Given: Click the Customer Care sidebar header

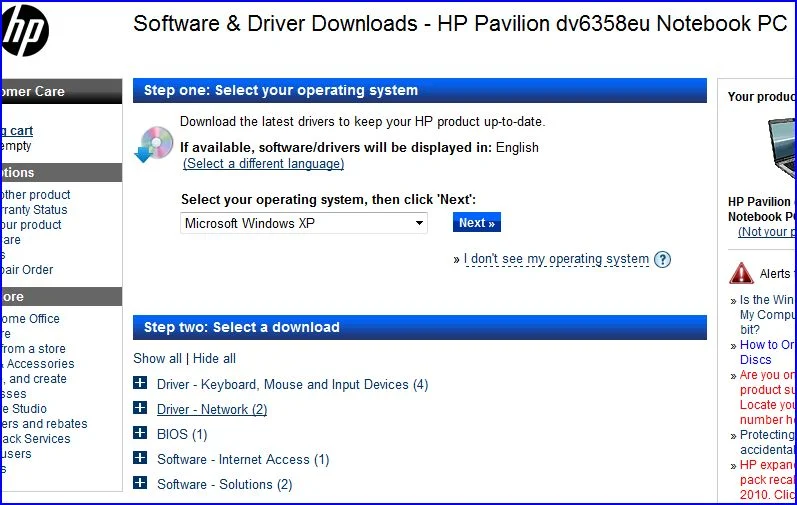Looking at the screenshot, I should (62, 91).
